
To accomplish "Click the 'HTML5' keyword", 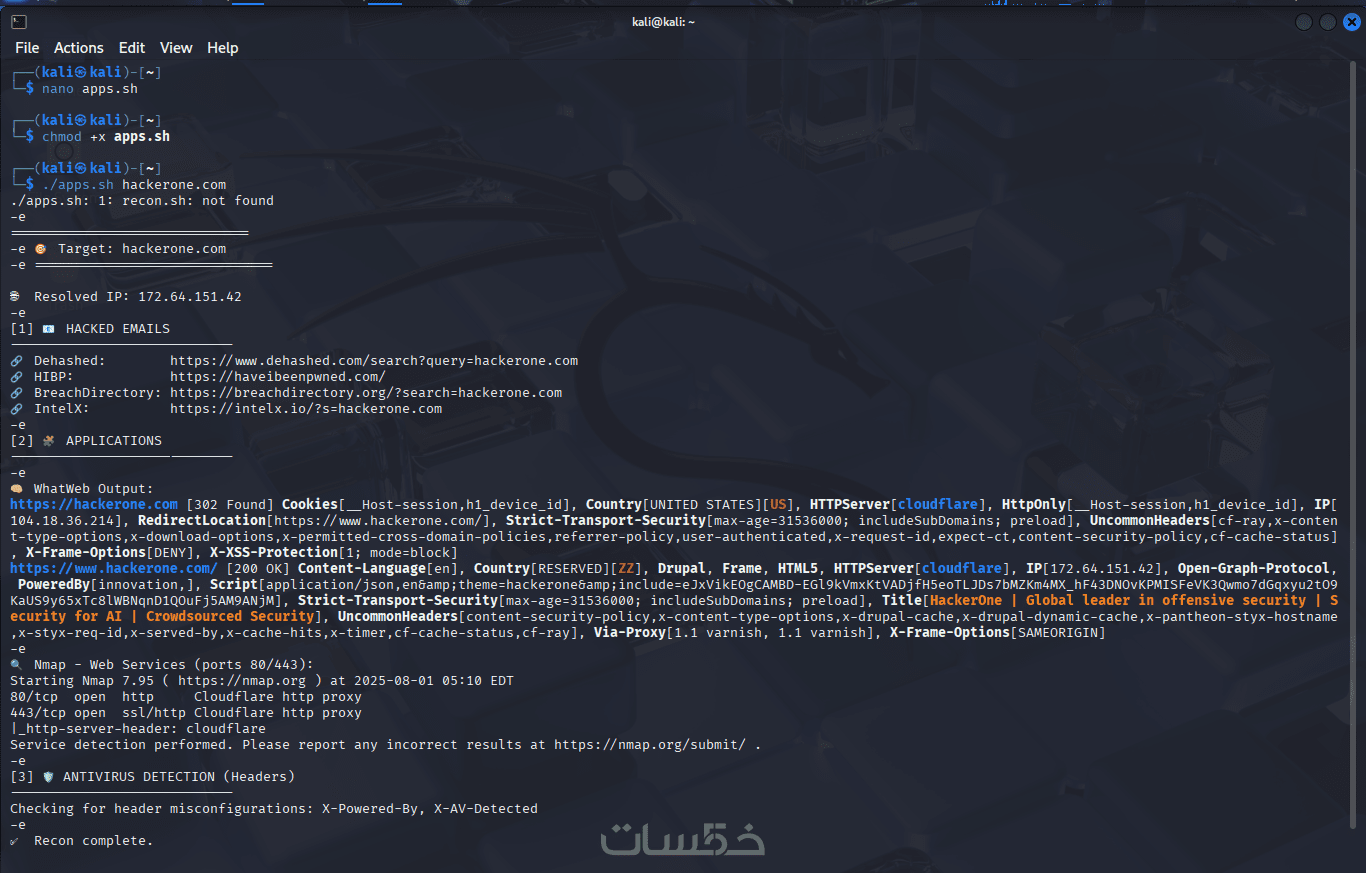I will 798,569.
